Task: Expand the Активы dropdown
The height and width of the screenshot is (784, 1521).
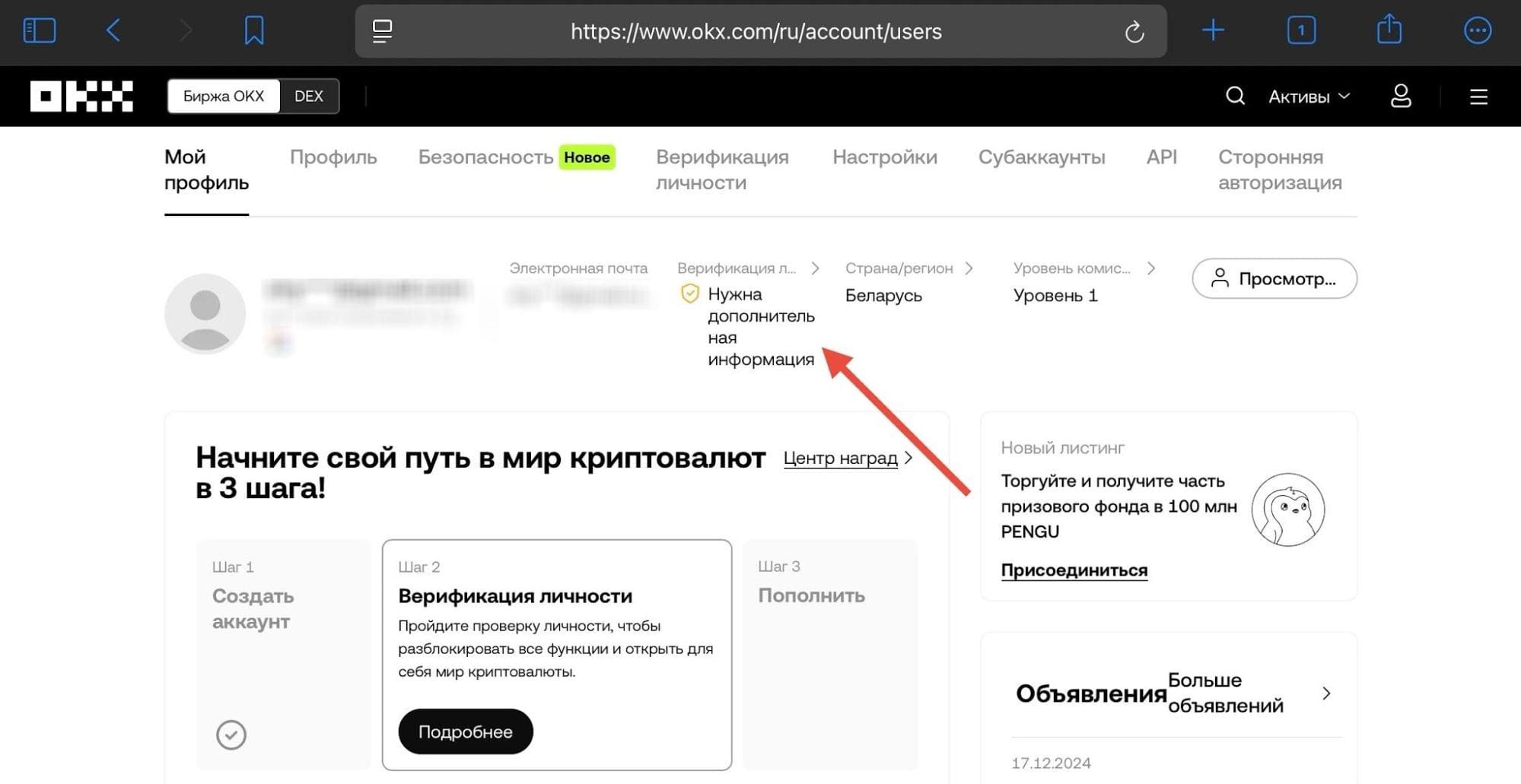Action: tap(1309, 97)
